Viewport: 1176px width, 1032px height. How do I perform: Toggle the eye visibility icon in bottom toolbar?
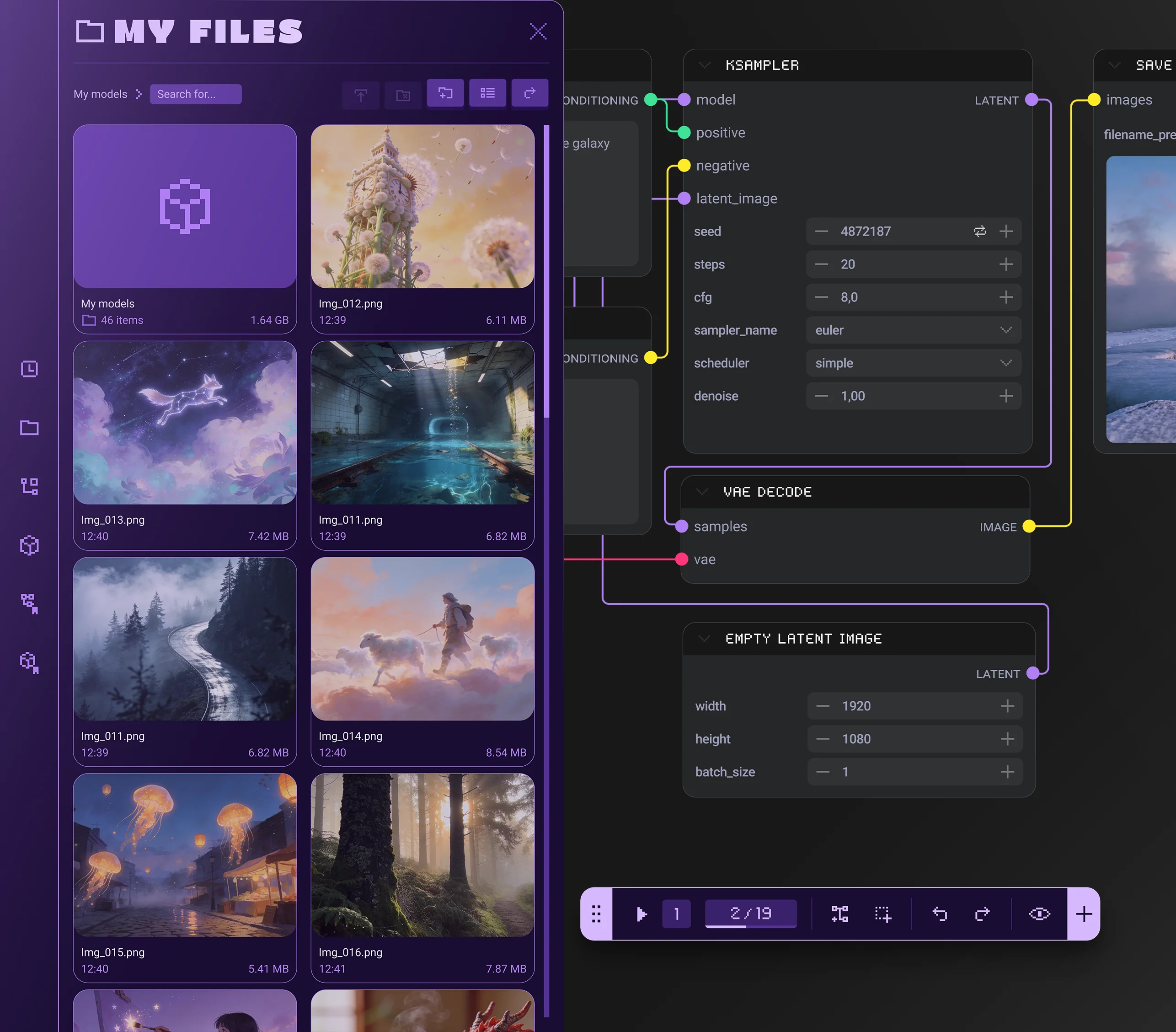point(1039,914)
